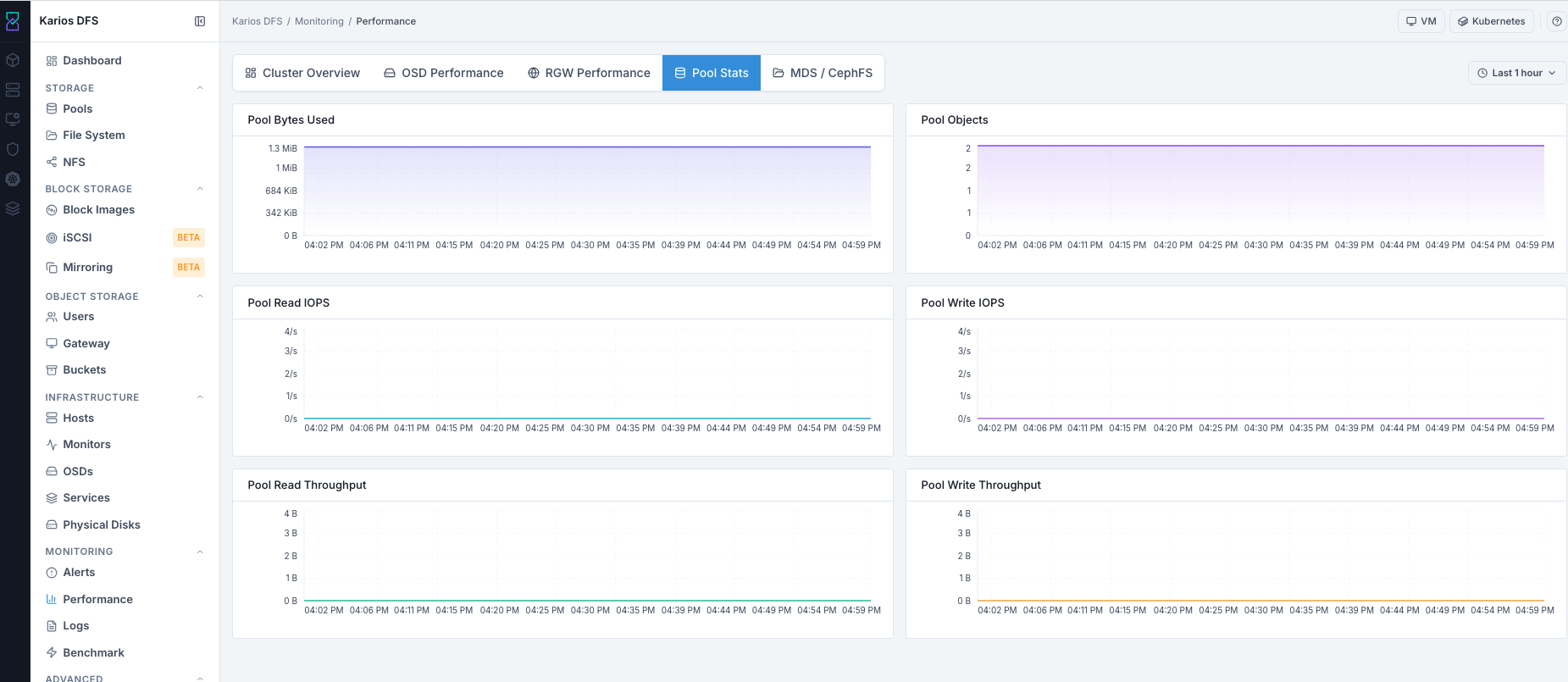Screen dimensions: 1568x682
Task: Click the Benchmark lightning bolt icon
Action: tap(52, 652)
